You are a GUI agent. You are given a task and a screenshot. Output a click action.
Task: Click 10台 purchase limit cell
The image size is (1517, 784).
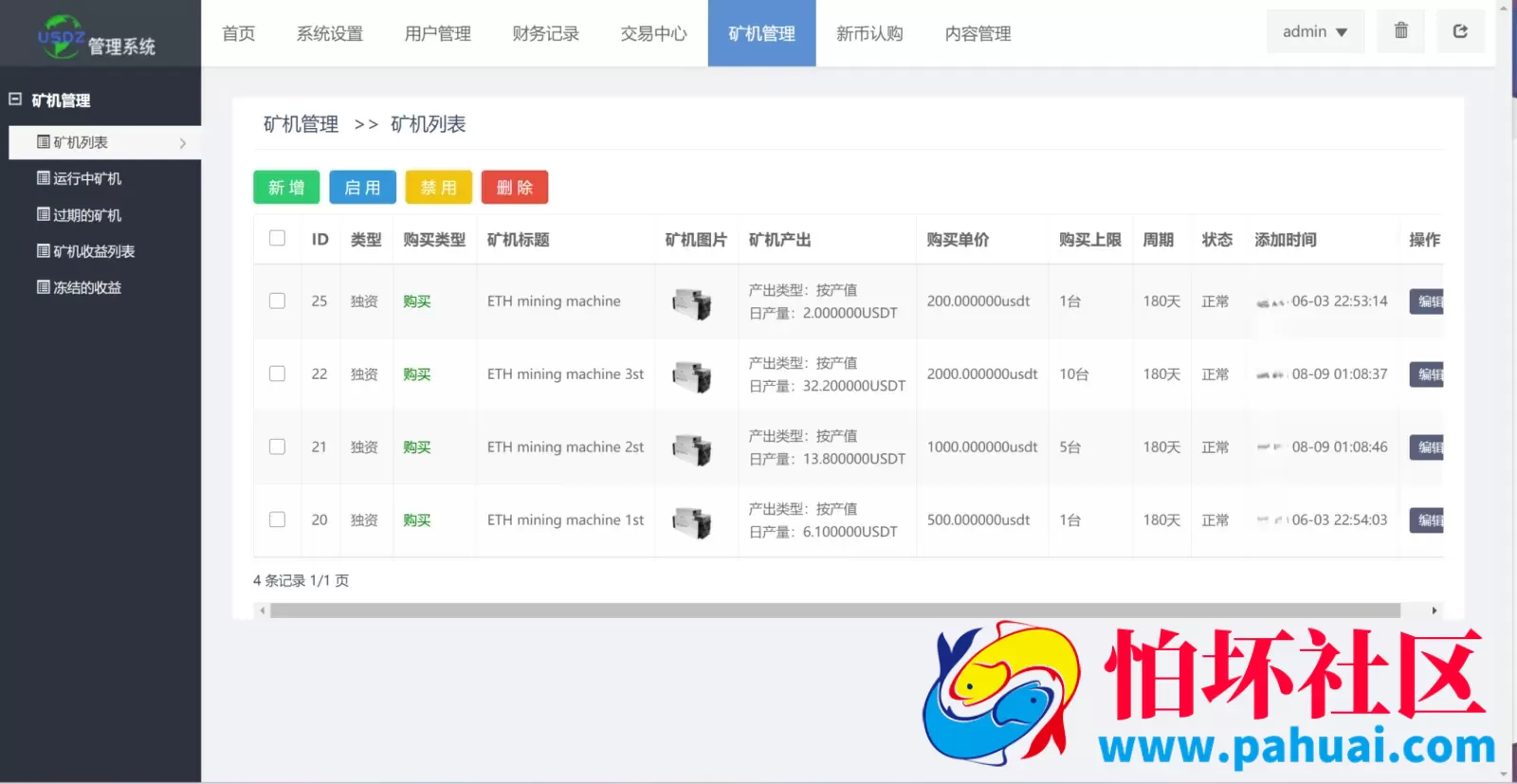point(1074,374)
